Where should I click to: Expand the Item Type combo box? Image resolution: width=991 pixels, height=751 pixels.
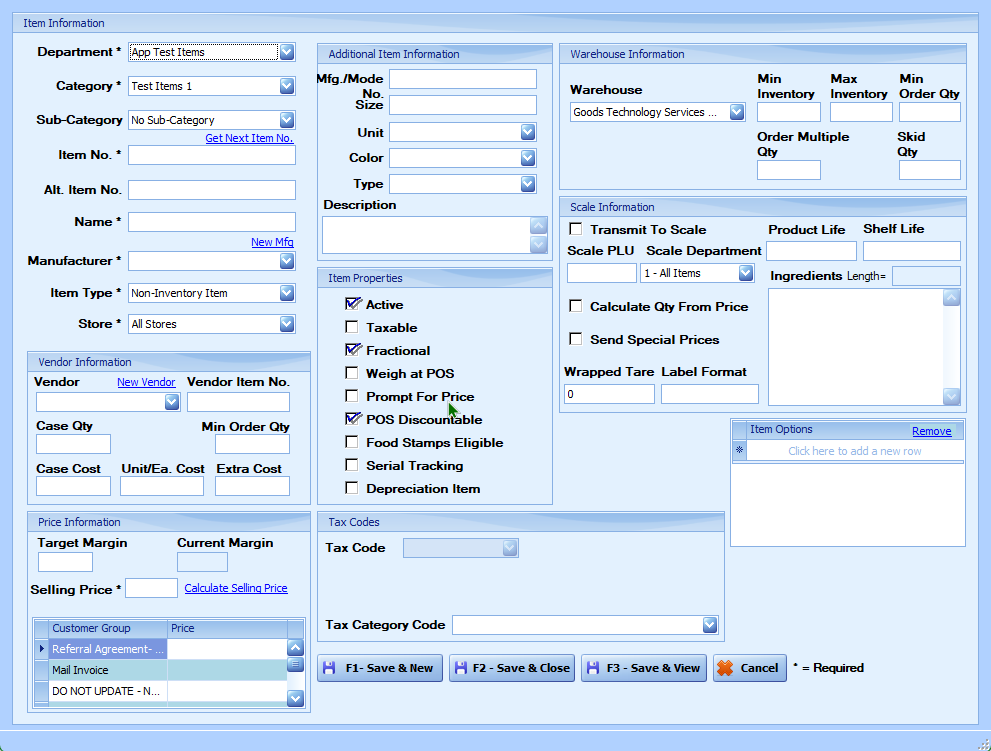(287, 293)
